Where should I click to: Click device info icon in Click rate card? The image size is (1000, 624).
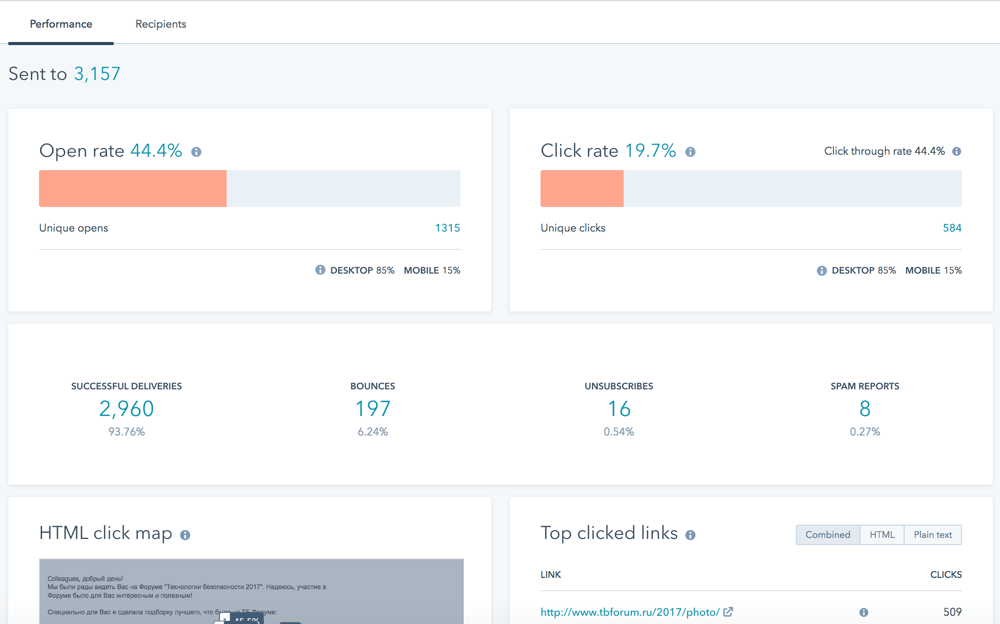(821, 270)
